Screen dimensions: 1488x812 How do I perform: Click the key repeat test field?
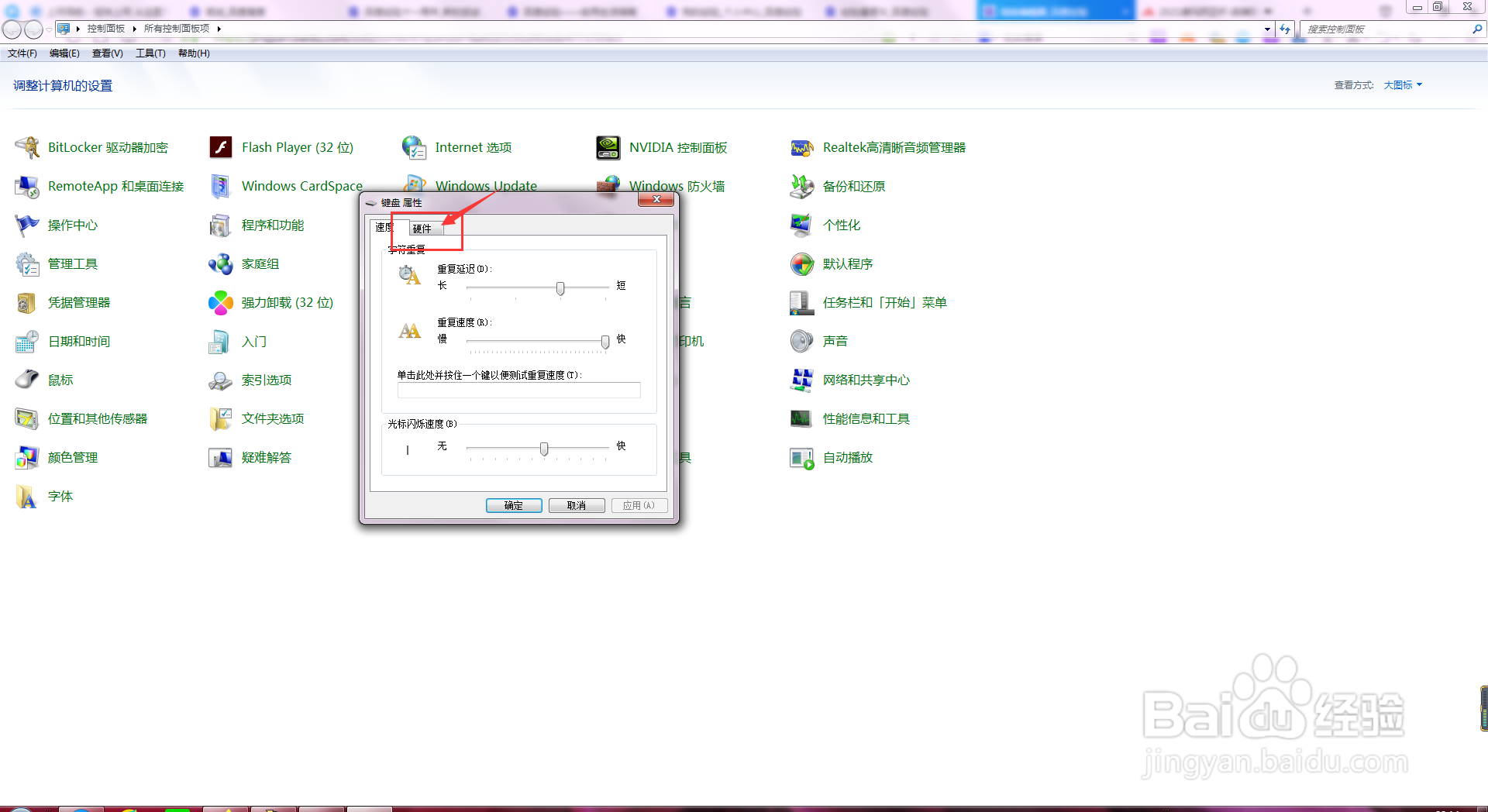pyautogui.click(x=518, y=390)
